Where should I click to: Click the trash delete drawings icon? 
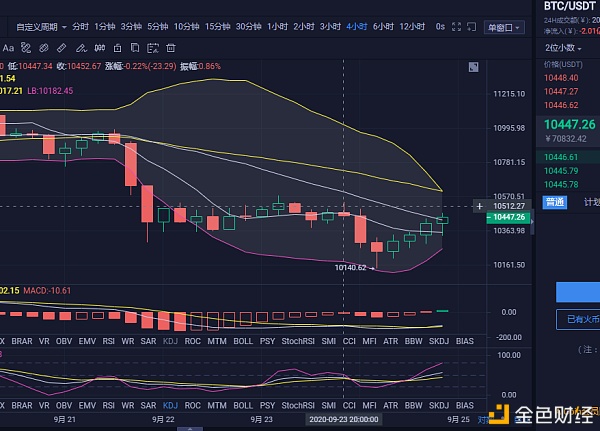(x=171, y=48)
